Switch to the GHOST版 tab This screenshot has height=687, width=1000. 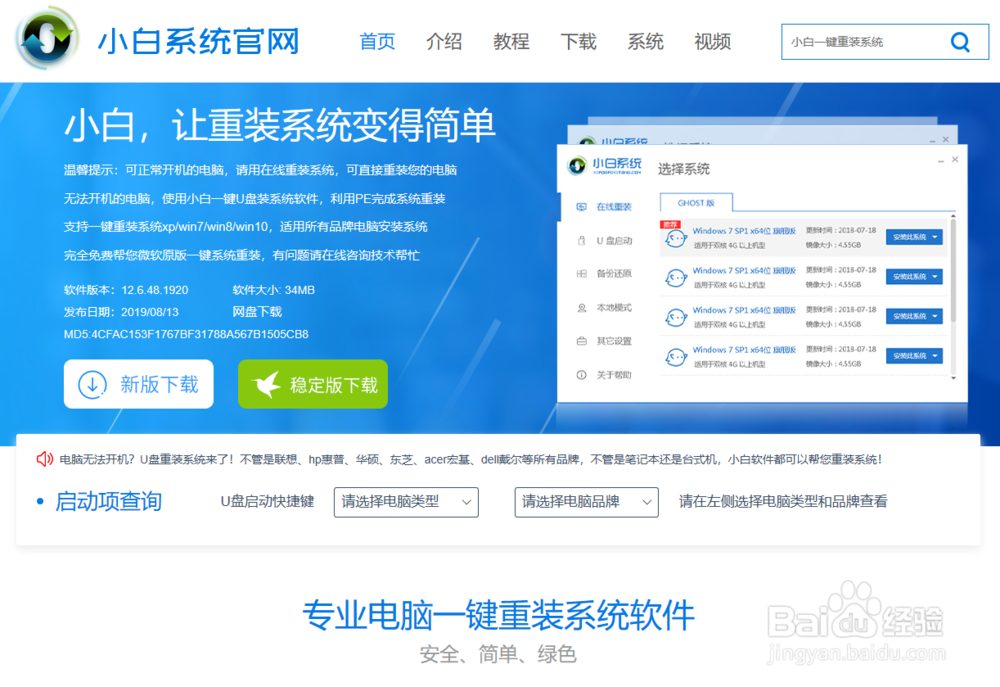(696, 203)
